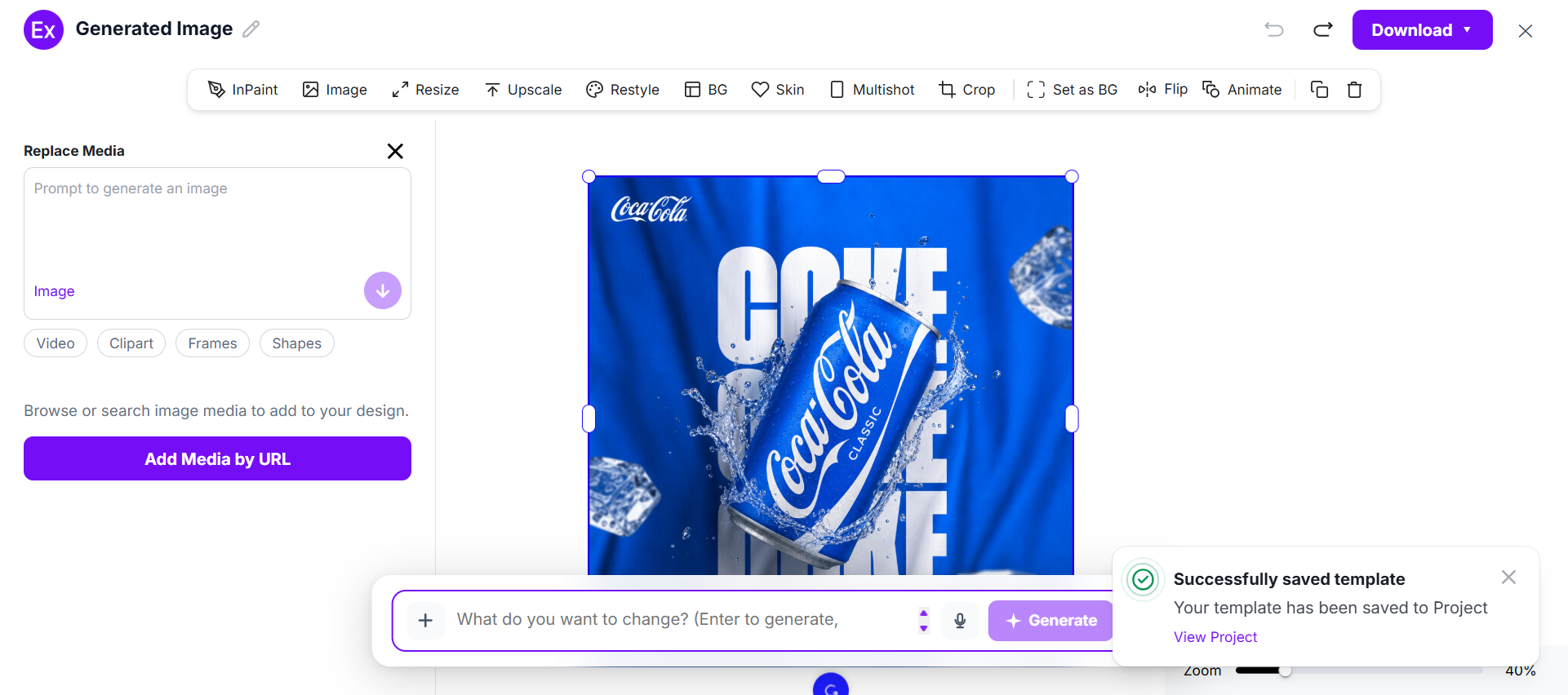Click the 'Generated Image' title text
The image size is (1568, 695).
(x=154, y=29)
